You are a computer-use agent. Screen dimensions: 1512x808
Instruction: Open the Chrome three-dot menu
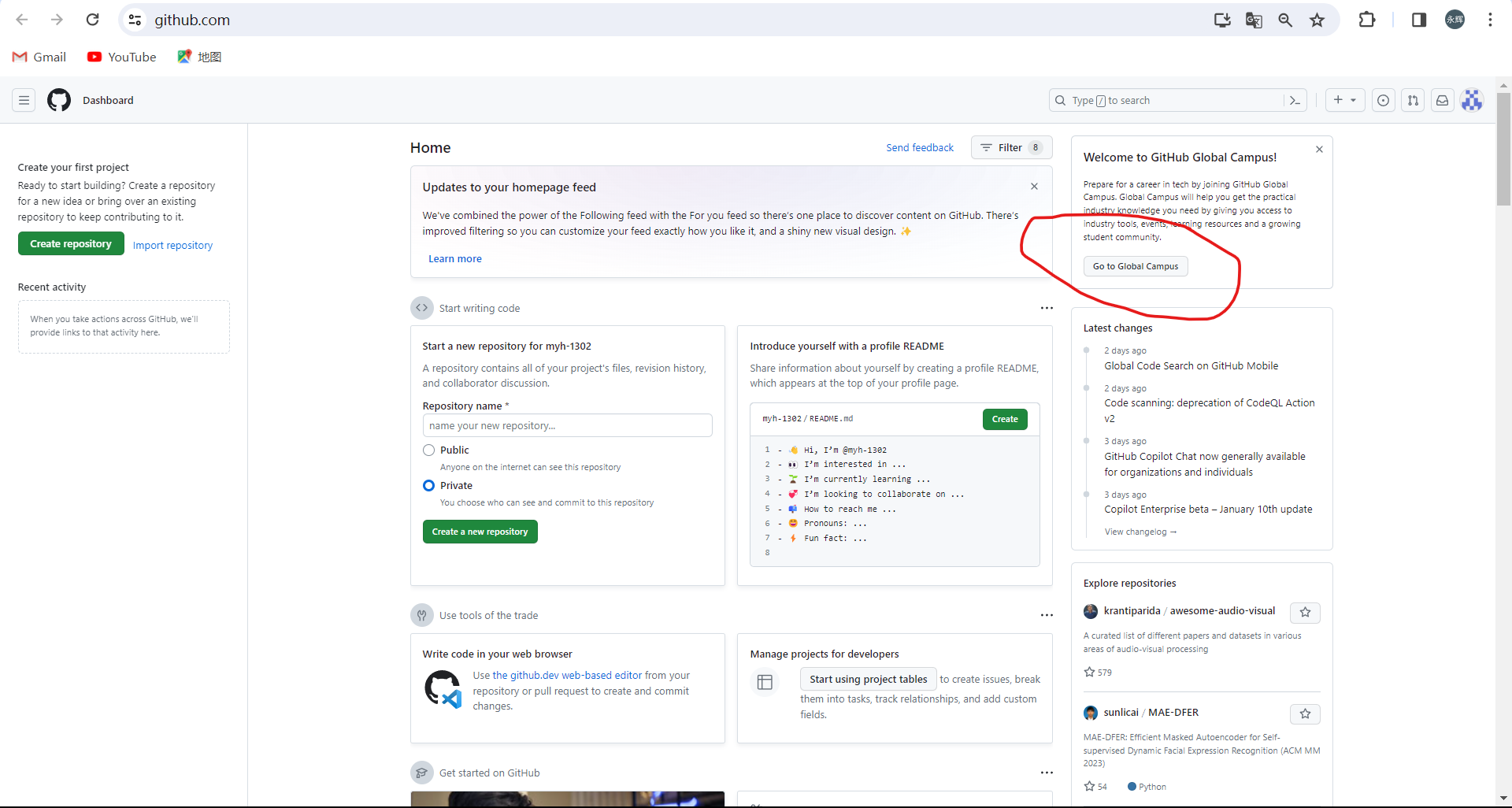pyautogui.click(x=1490, y=20)
